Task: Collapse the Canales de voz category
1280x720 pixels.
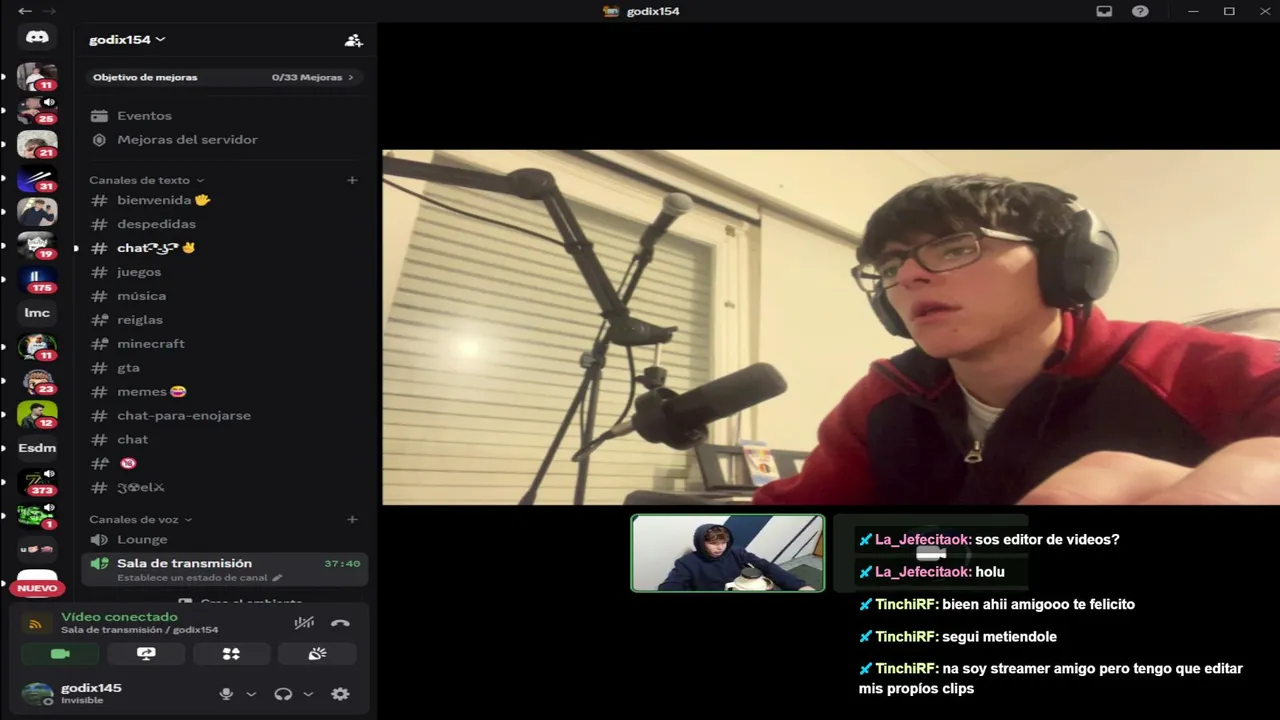Action: click(x=140, y=520)
